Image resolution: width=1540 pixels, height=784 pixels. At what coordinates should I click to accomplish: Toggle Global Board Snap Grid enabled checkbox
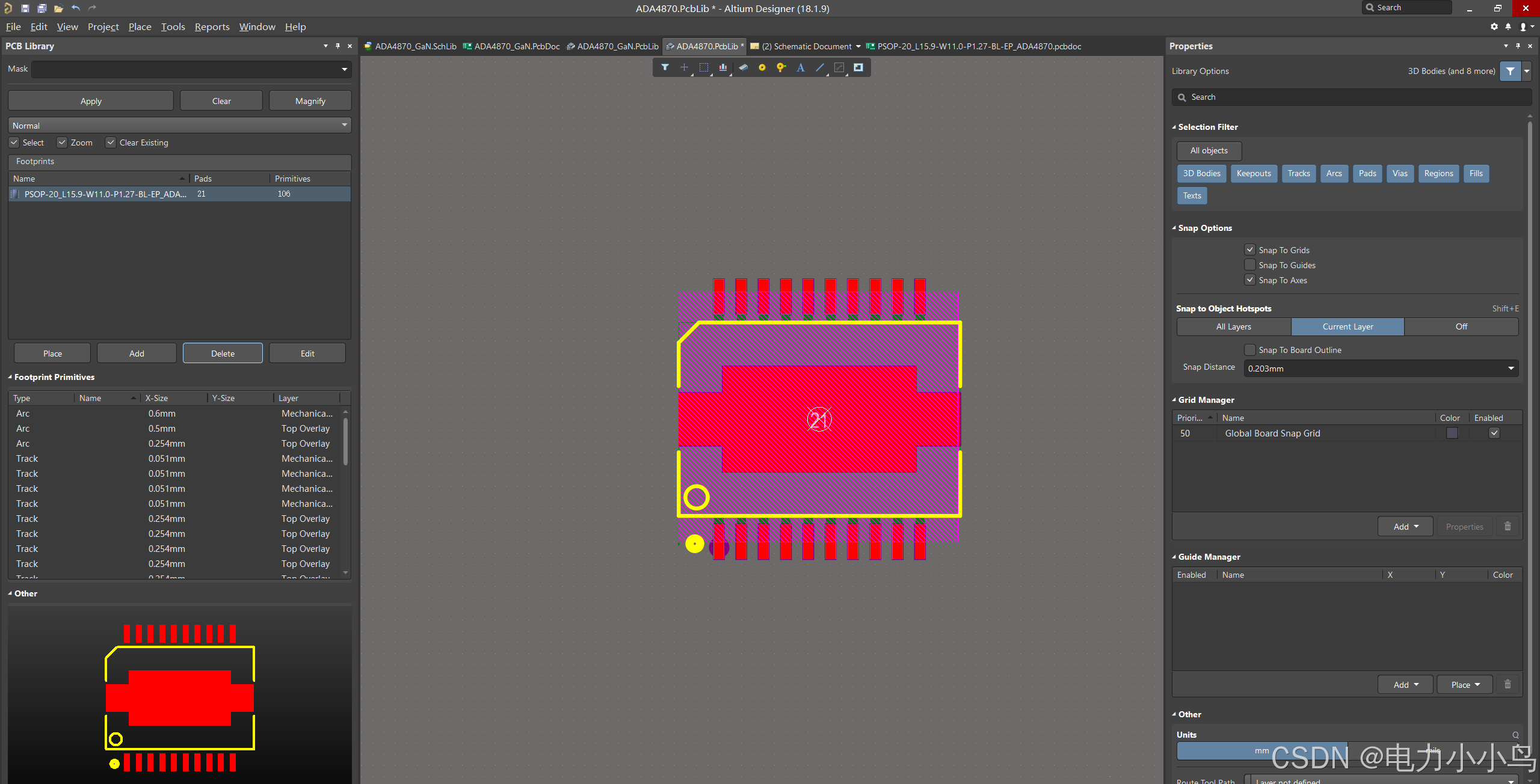(1494, 433)
